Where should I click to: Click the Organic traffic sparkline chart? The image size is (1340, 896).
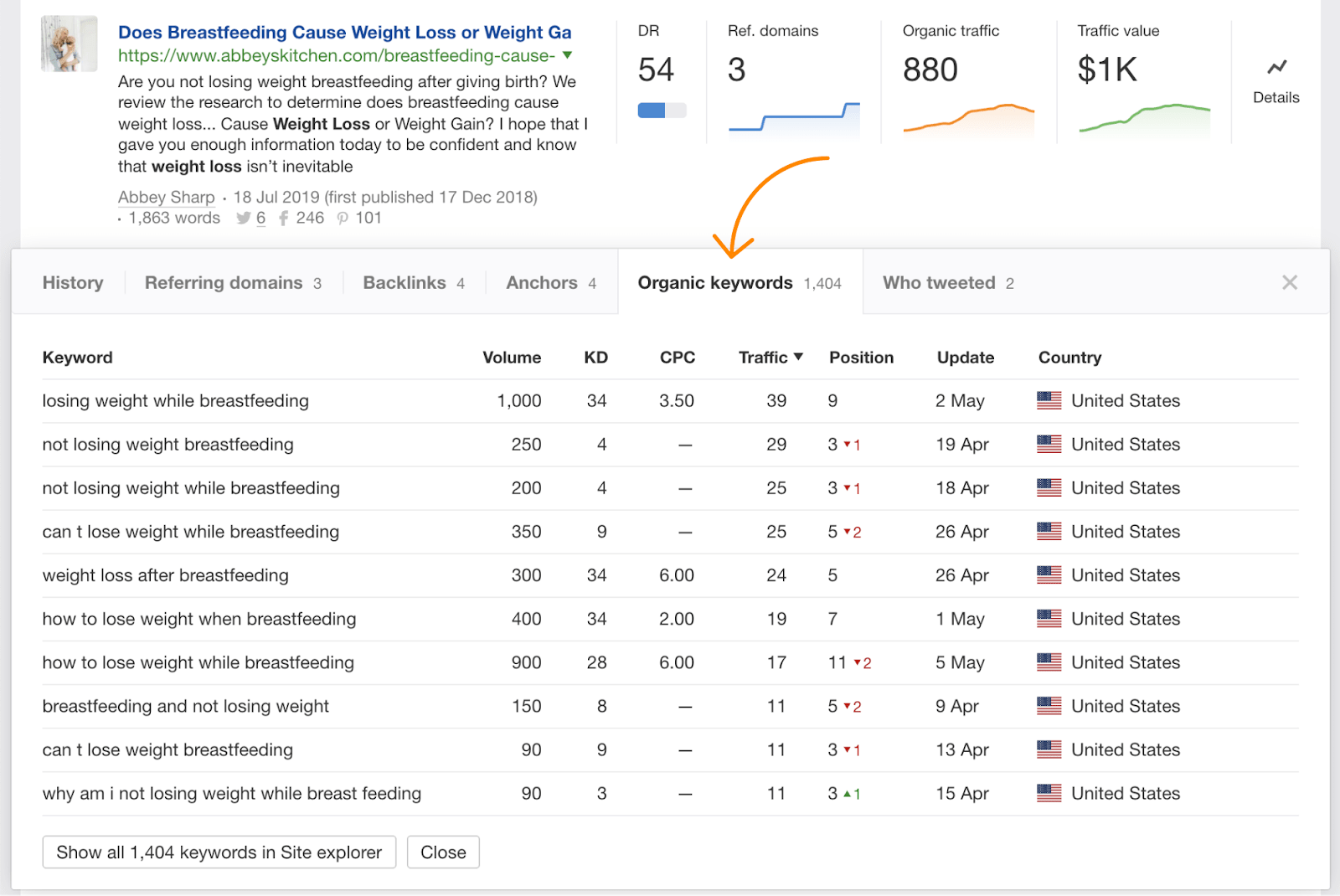[x=967, y=117]
